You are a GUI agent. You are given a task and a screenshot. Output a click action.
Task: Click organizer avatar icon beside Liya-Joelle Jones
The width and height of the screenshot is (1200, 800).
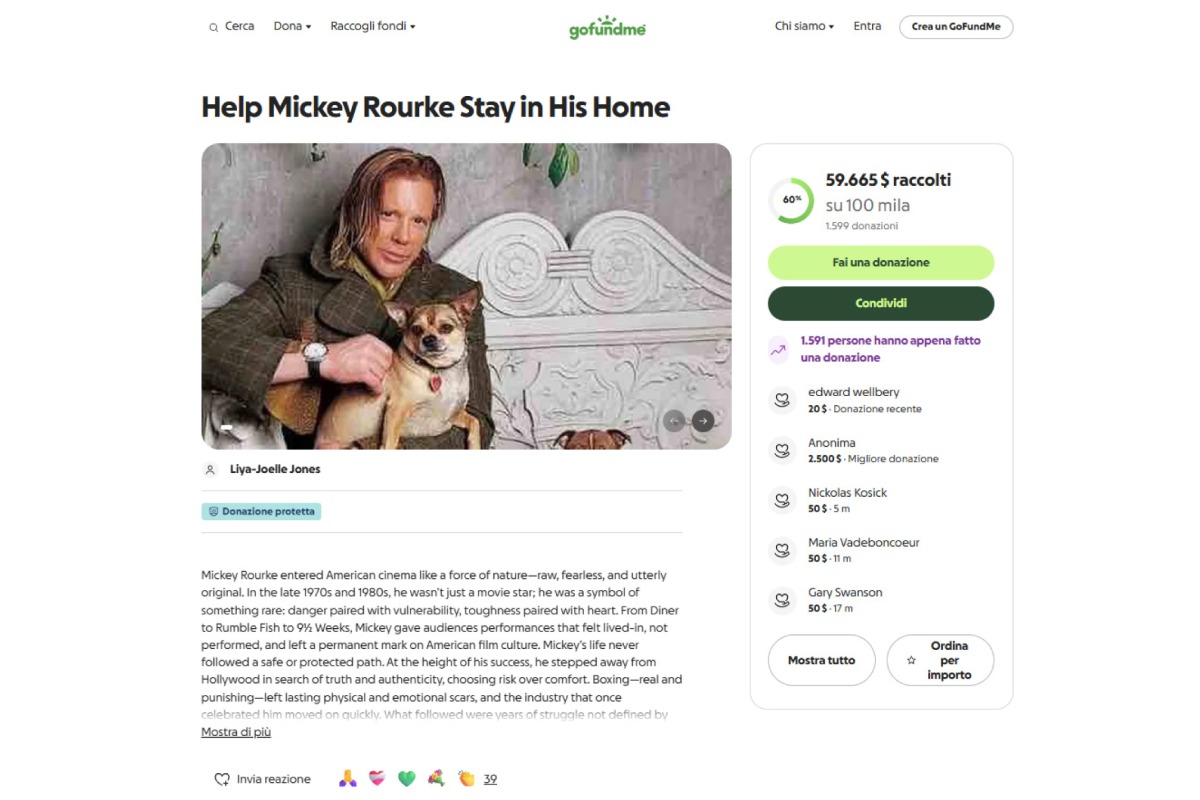210,469
